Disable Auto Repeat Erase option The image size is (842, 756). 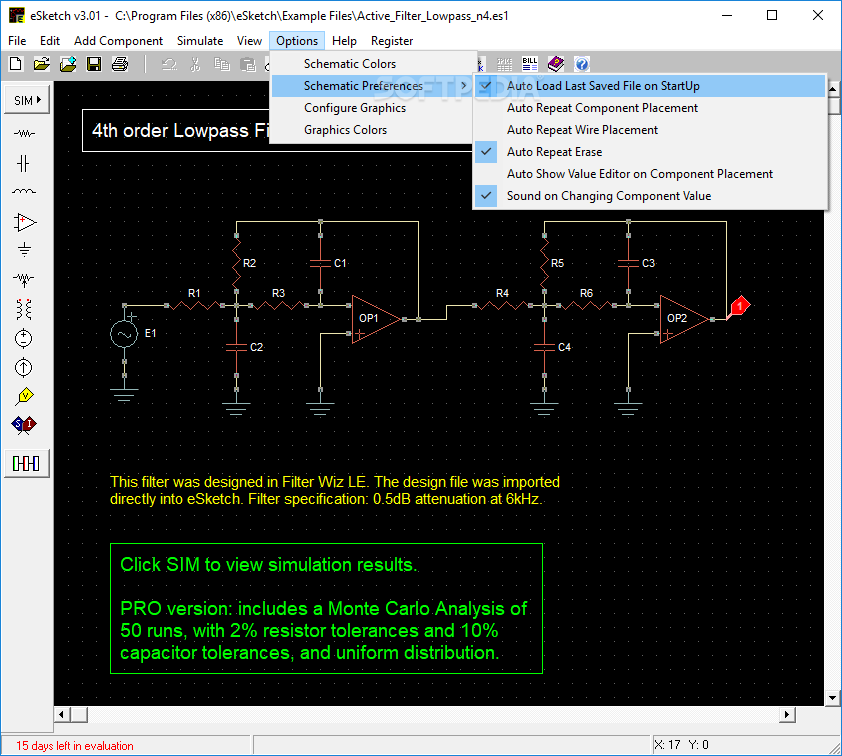[x=649, y=152]
